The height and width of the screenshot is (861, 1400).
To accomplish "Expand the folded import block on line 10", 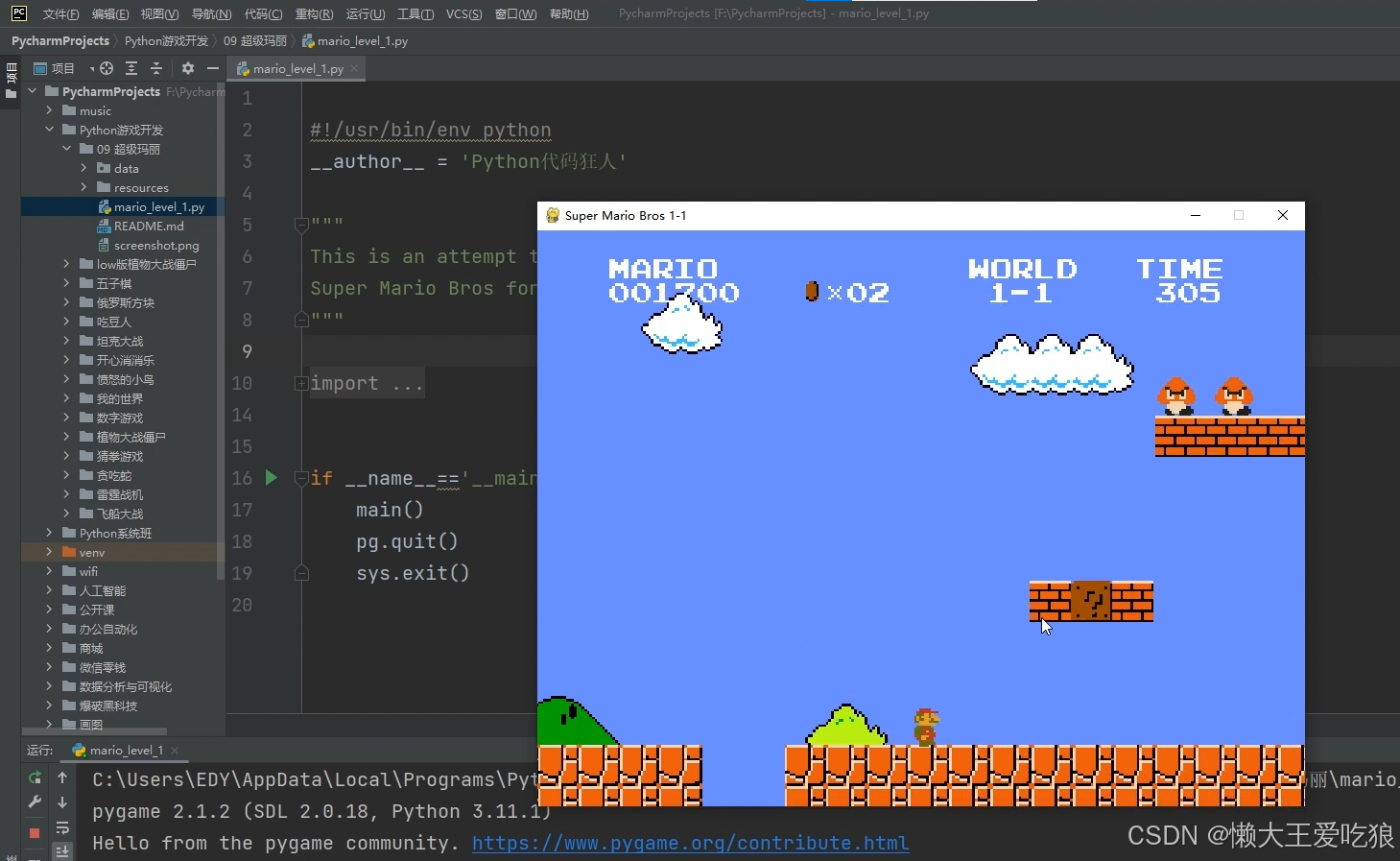I will 301,384.
